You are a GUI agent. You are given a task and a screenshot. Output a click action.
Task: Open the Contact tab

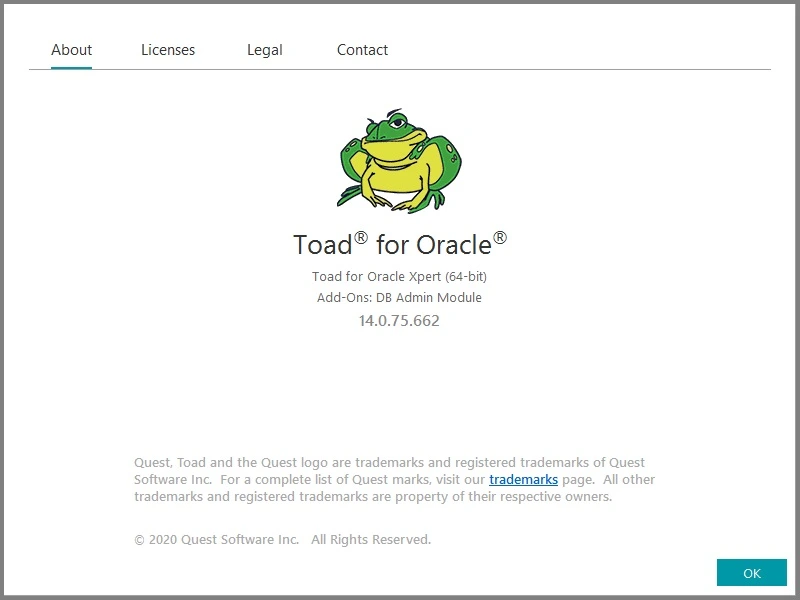(x=362, y=50)
